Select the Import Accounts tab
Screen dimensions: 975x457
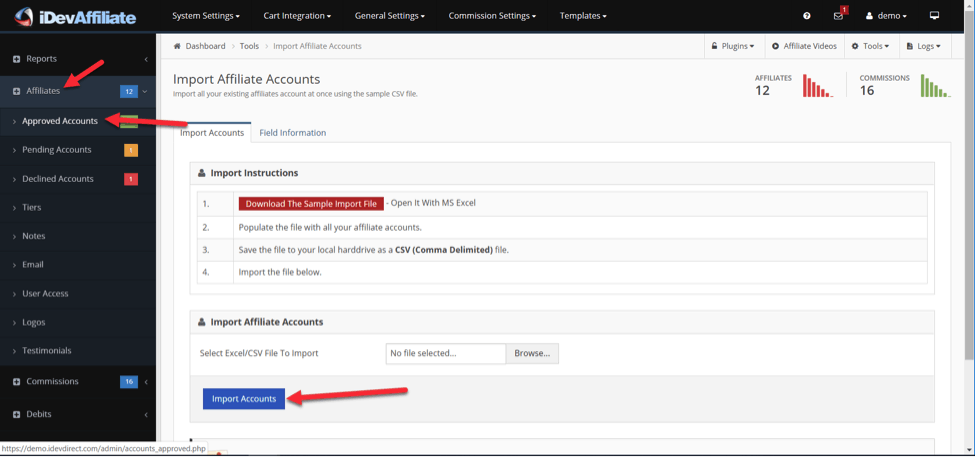(x=212, y=132)
